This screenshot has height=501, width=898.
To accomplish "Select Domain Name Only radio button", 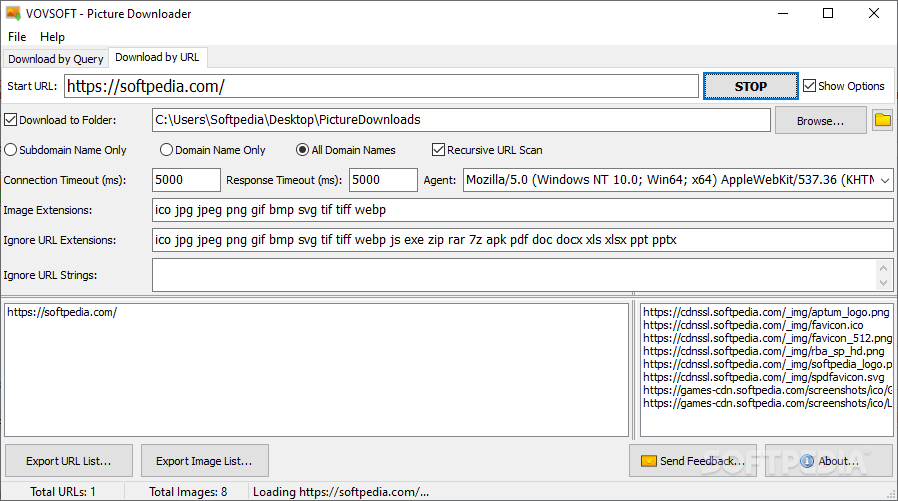I will pos(166,150).
